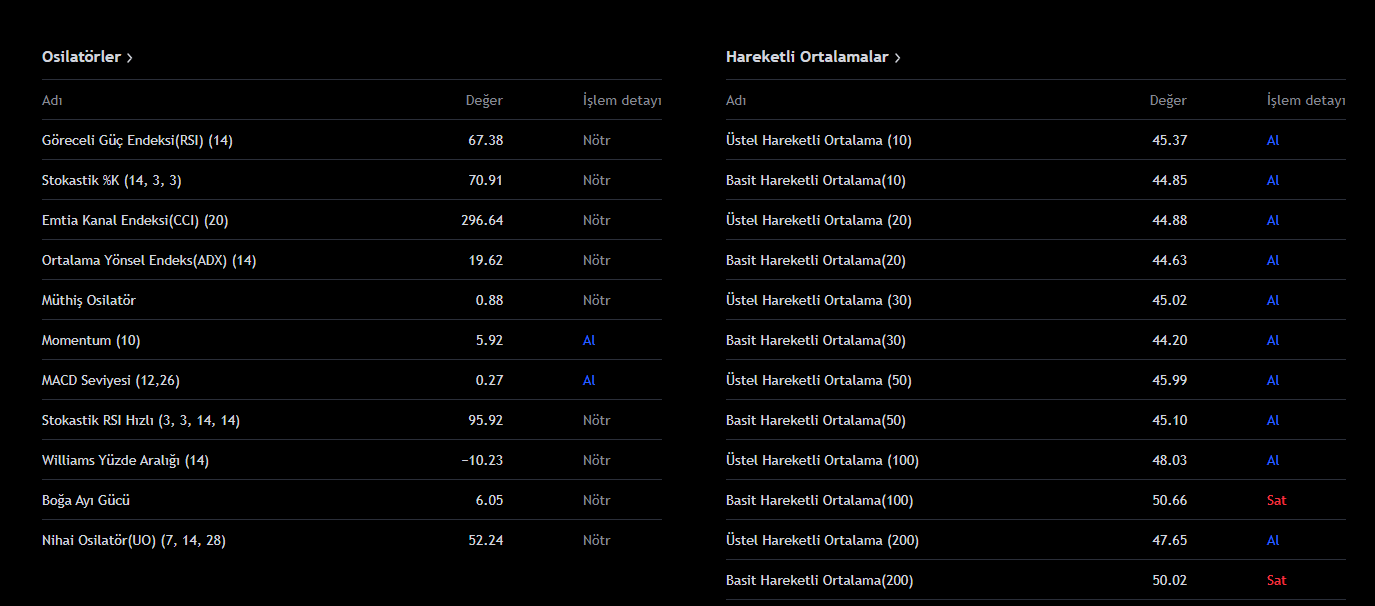Screen dimensions: 1375x606
Task: Click the İşlem detayı column header under Osilatörler
Action: (x=622, y=100)
